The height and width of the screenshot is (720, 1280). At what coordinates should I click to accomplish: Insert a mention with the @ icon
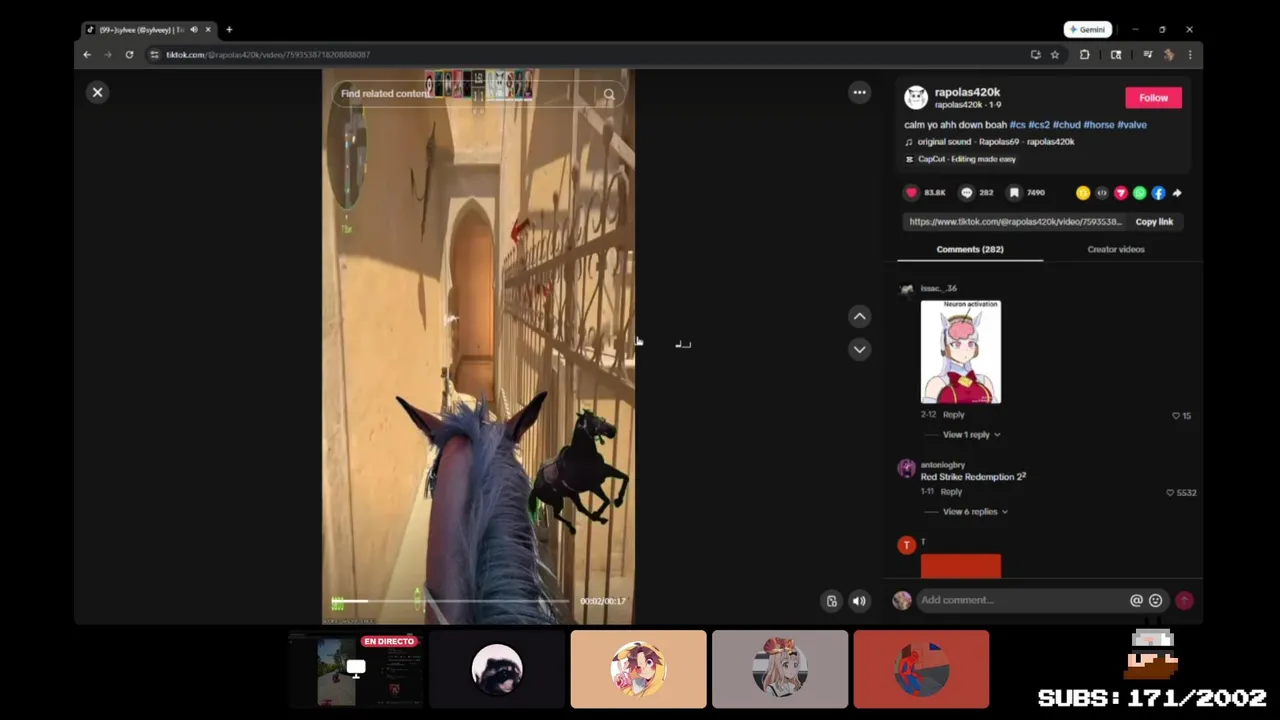(x=1136, y=600)
